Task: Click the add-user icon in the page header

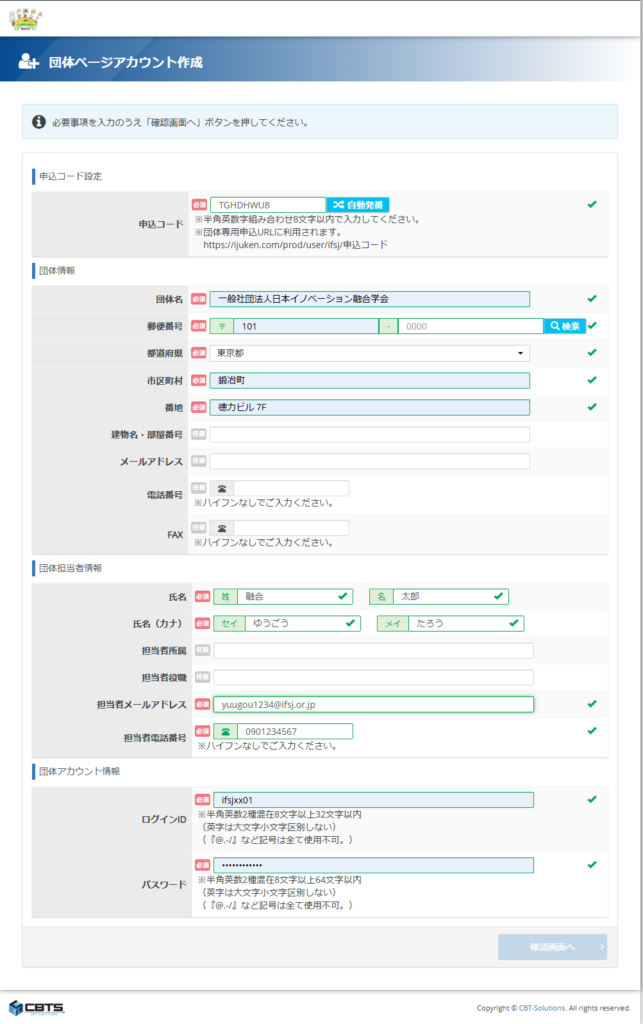Action: coord(28,62)
